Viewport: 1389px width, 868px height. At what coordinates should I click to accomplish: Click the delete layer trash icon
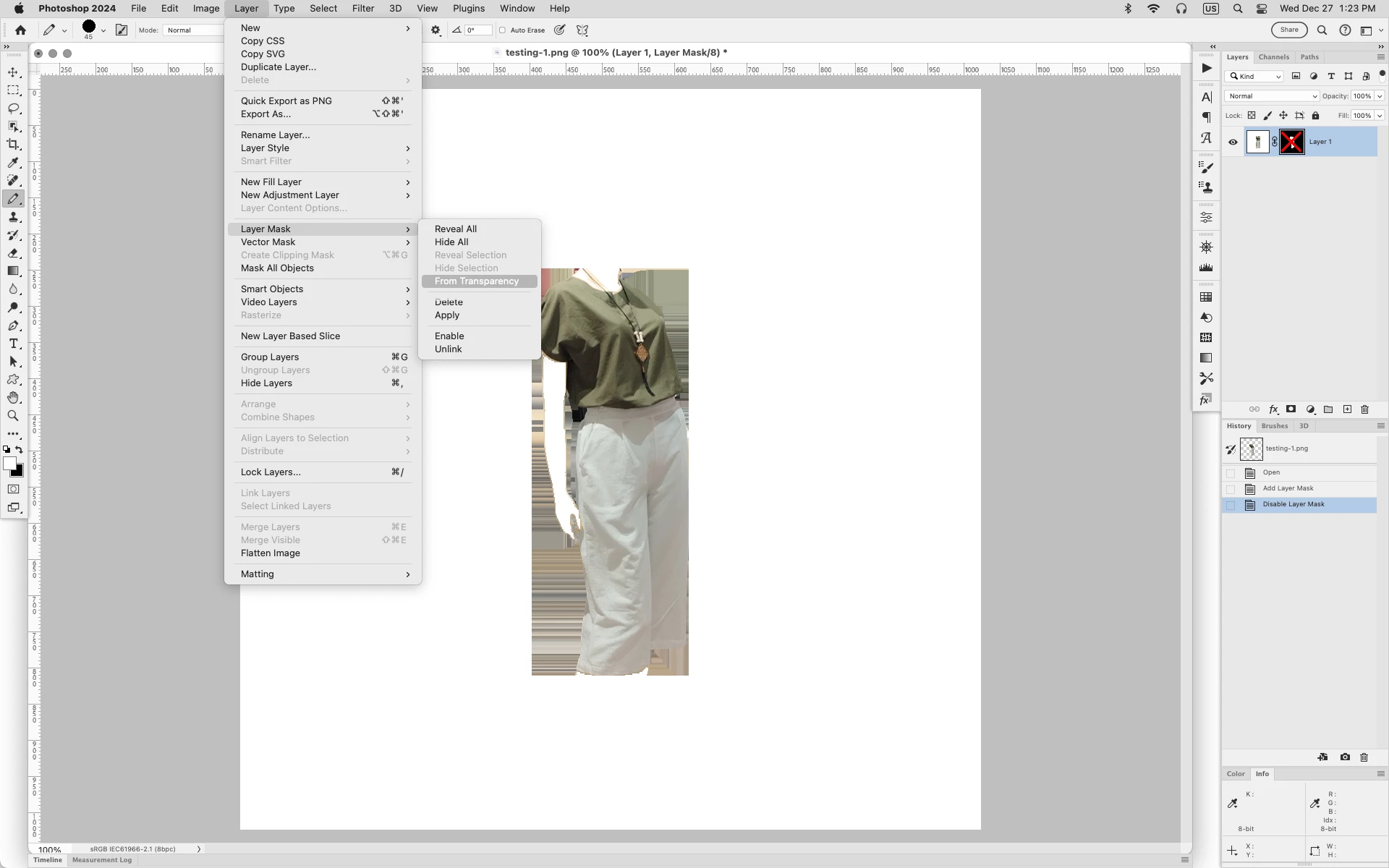(x=1364, y=409)
